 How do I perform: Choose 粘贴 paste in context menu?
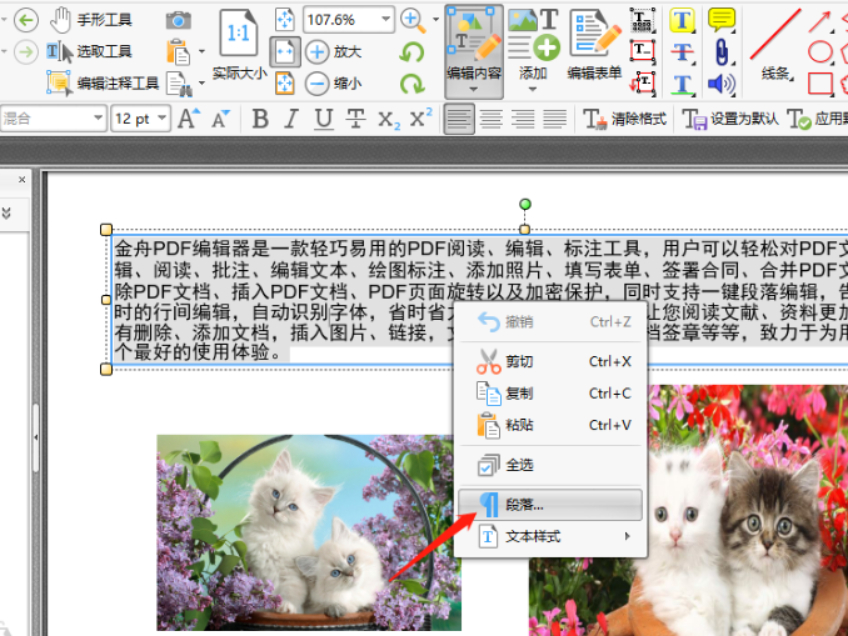[551, 425]
